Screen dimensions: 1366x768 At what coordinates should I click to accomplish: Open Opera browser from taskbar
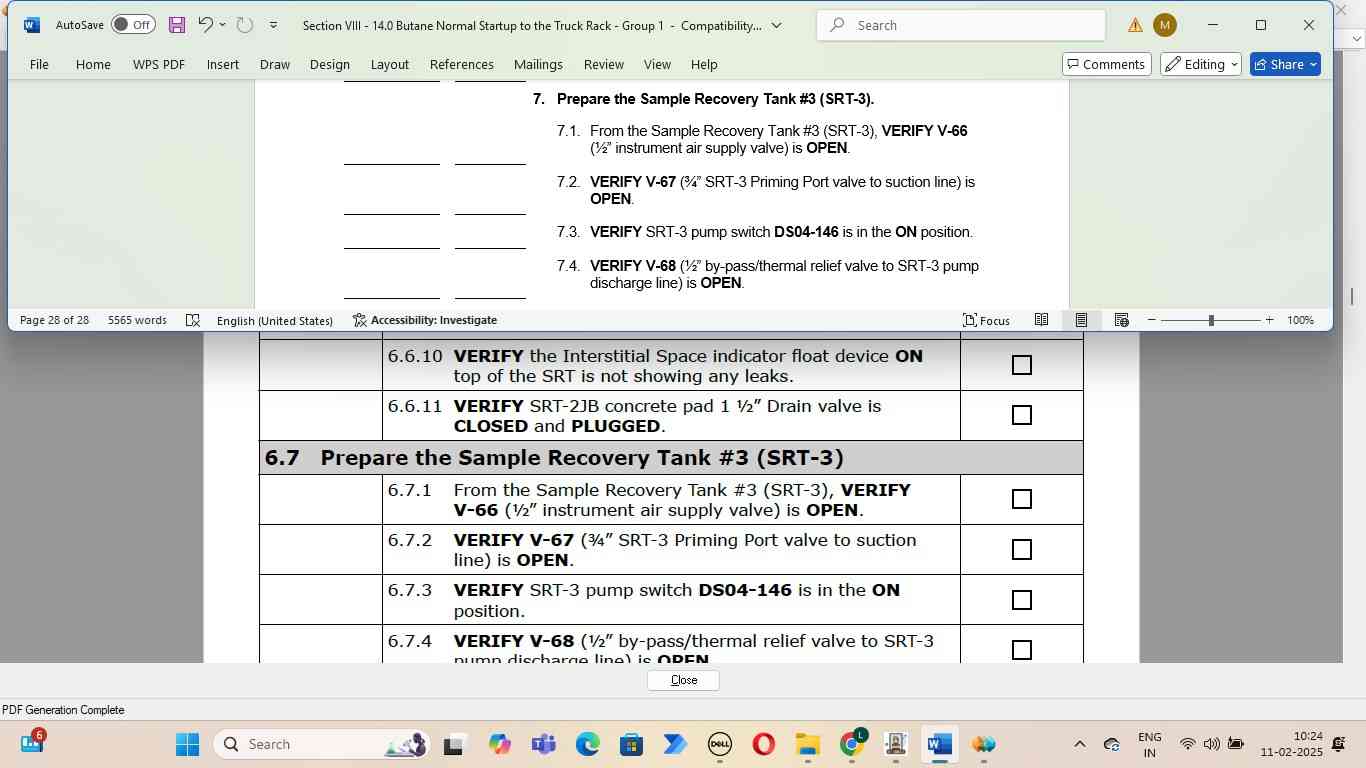[x=763, y=744]
